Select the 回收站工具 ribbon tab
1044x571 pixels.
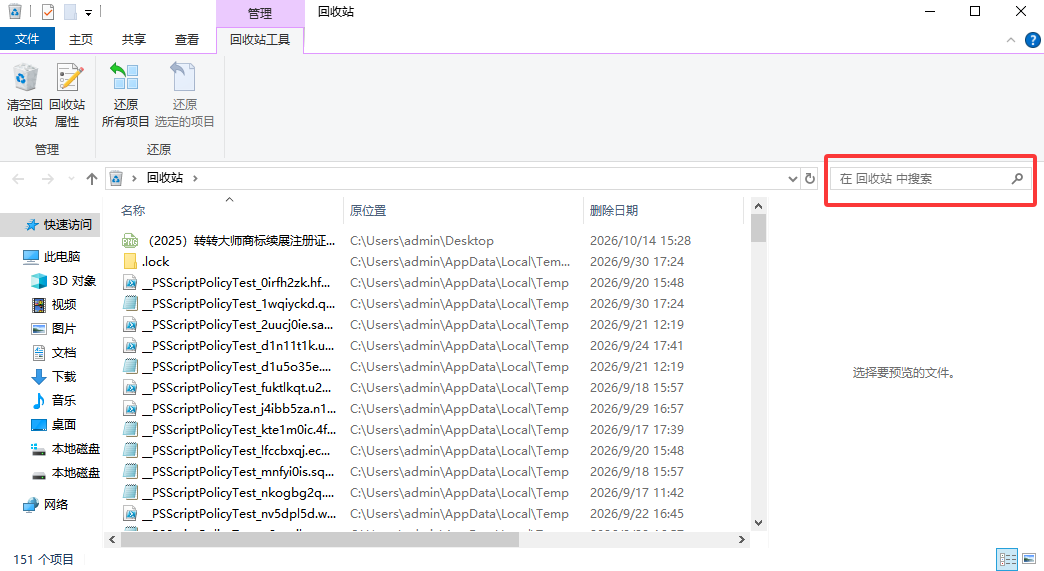tap(260, 39)
